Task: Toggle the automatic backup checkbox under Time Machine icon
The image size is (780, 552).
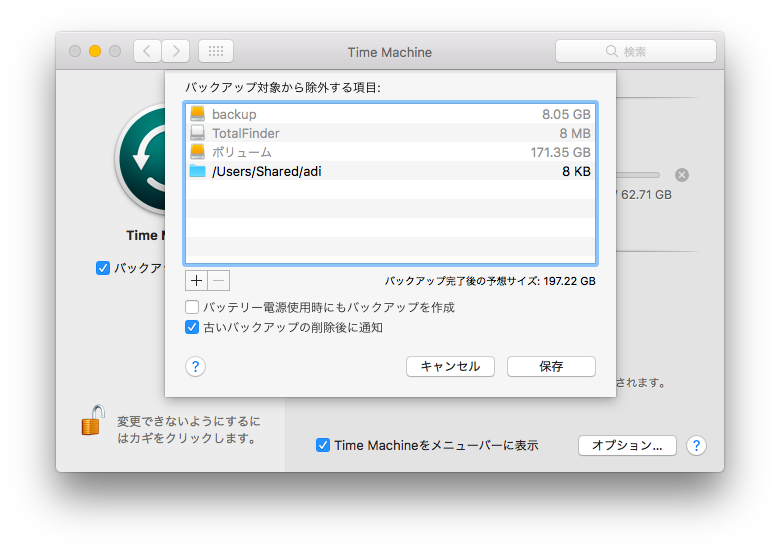Action: 102,268
